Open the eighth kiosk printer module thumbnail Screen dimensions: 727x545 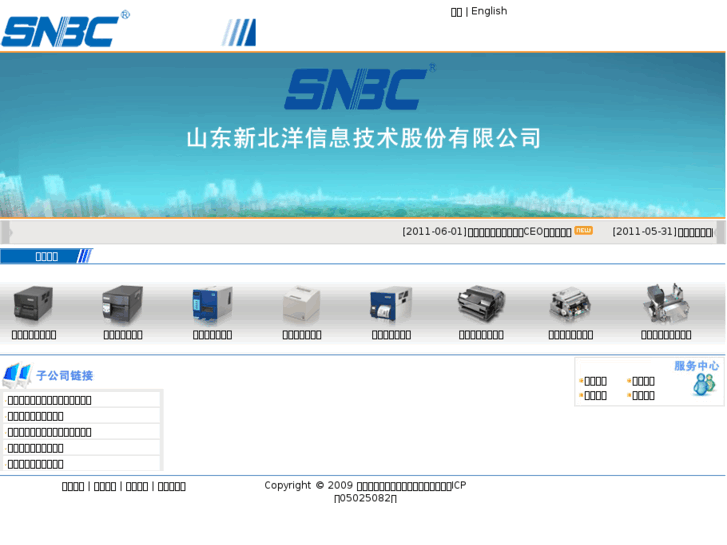(x=666, y=302)
